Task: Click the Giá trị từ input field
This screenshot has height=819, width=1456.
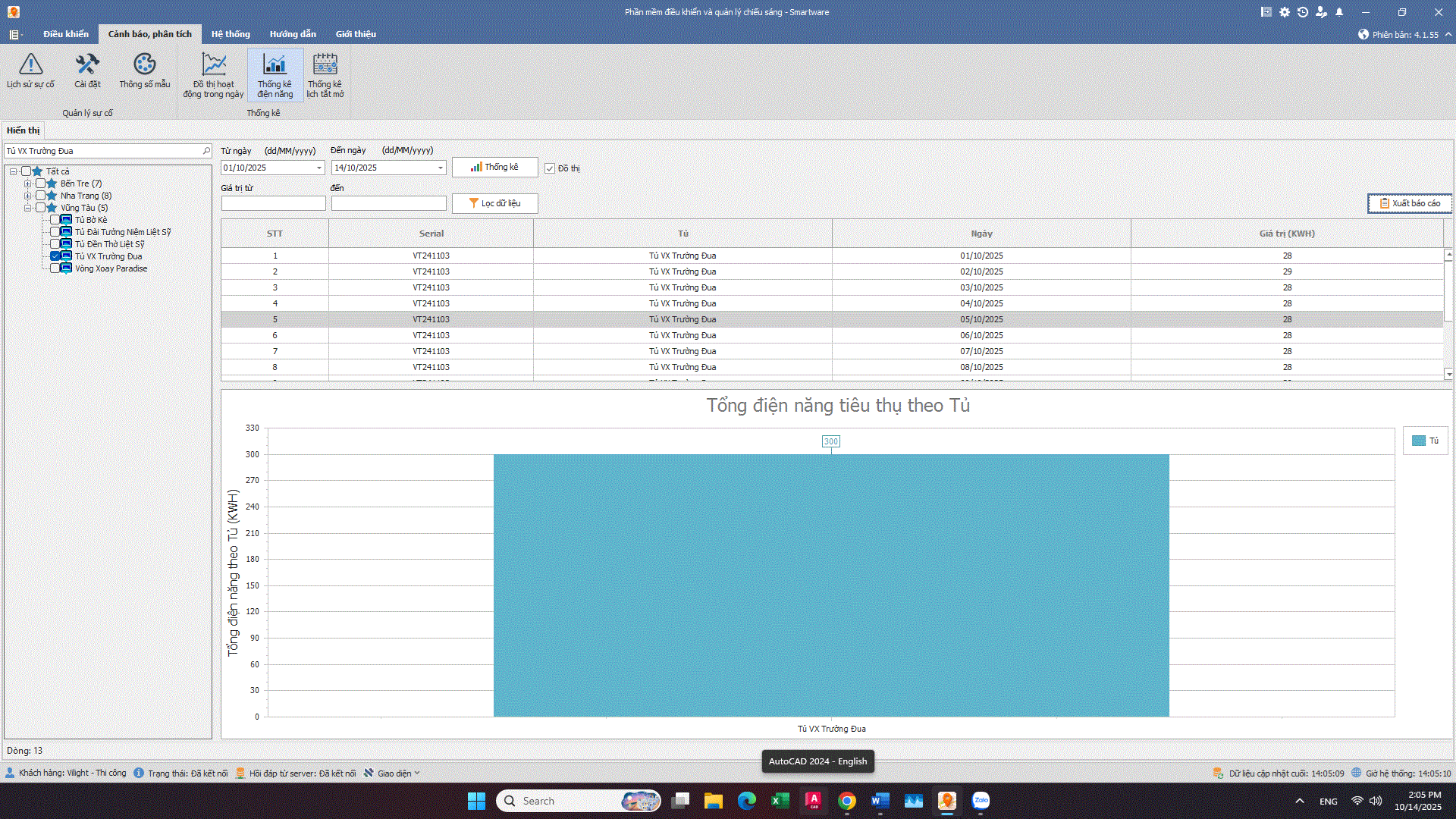Action: pos(273,203)
